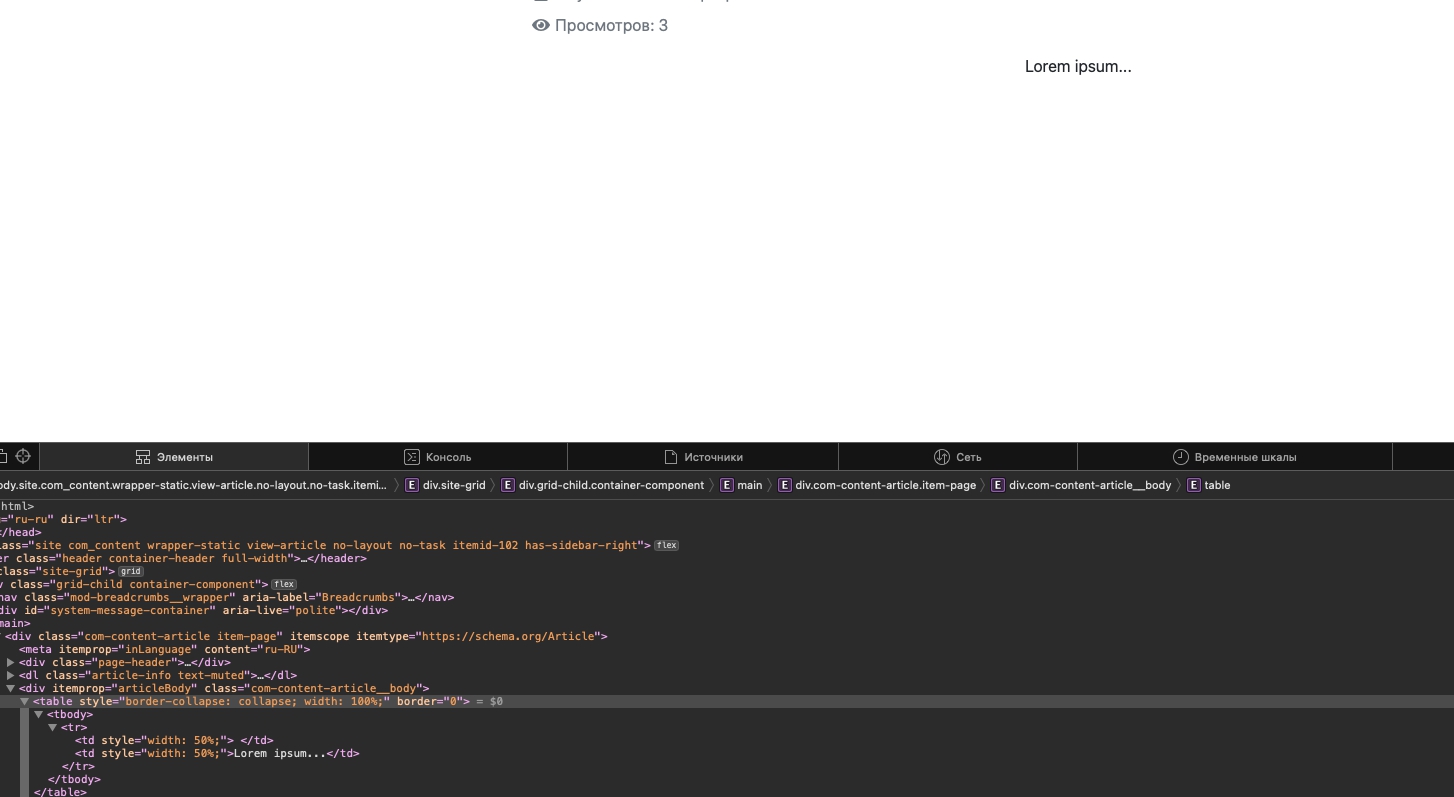Click the E icon before div.grid-child.container-component breadcrumb
1454x797 pixels.
508,485
